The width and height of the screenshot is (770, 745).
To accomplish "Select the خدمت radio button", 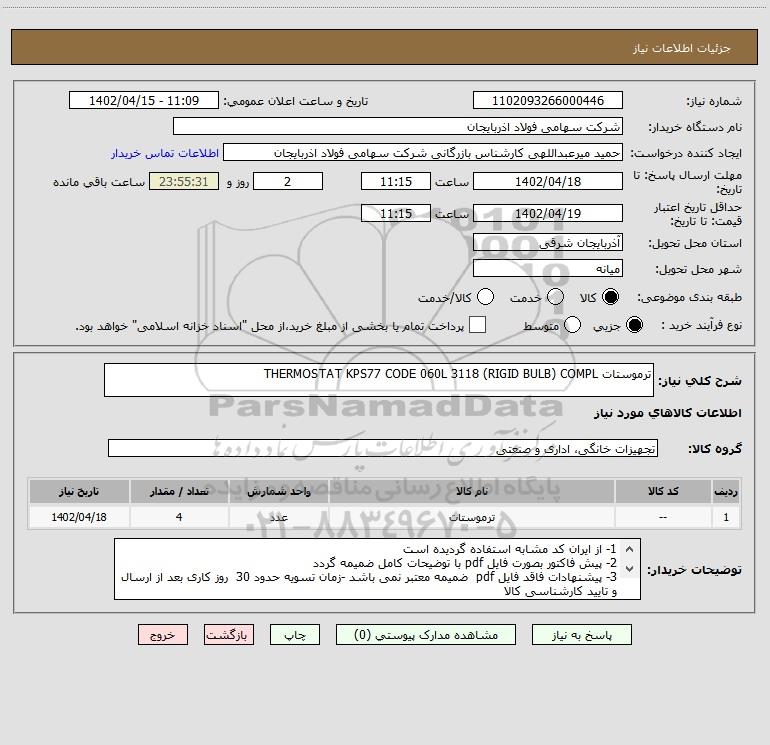I will 555,298.
